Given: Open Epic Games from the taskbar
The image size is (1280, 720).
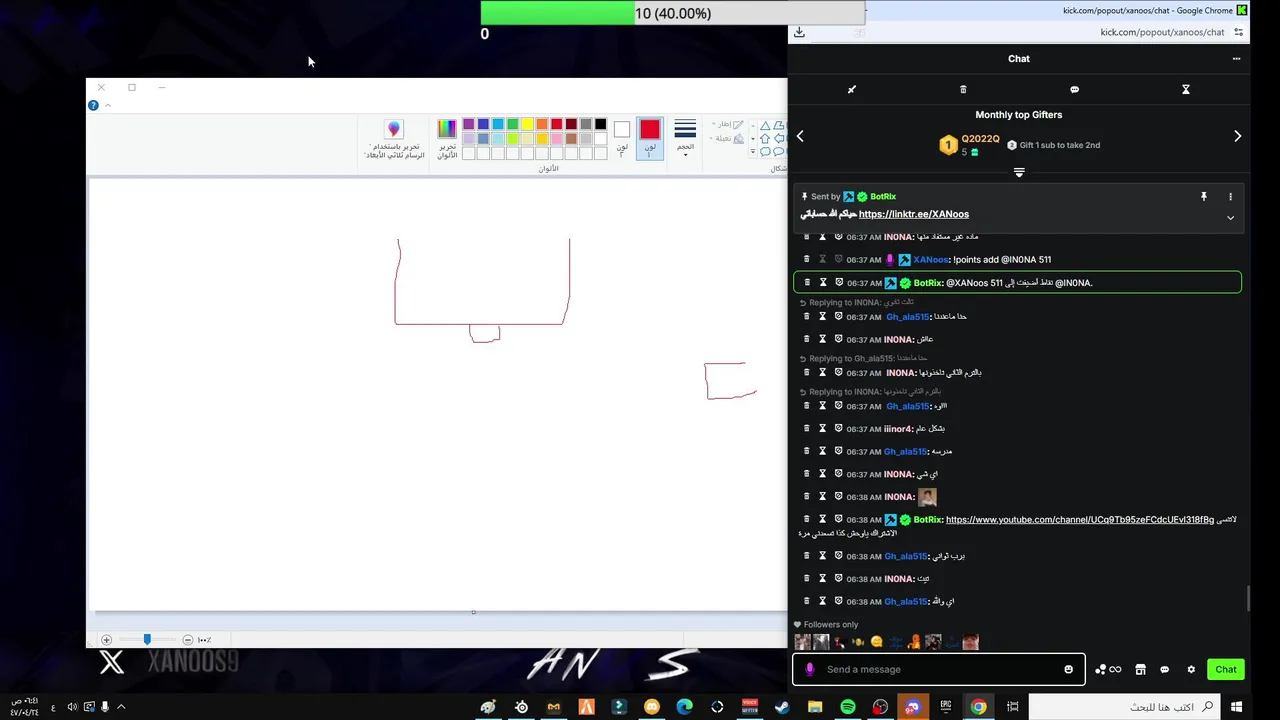Looking at the screenshot, I should point(946,707).
